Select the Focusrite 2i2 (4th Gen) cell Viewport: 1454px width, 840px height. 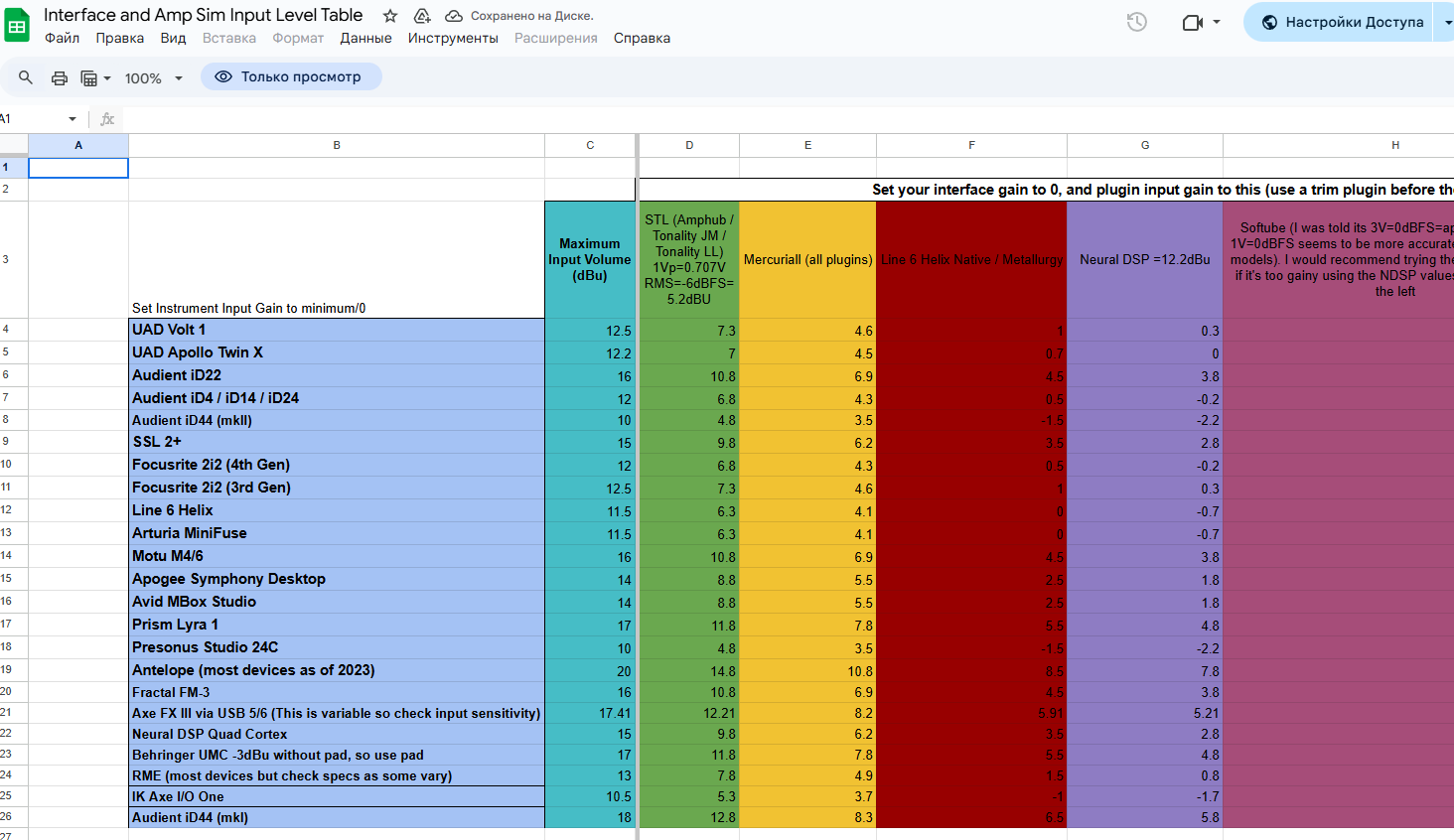point(337,465)
